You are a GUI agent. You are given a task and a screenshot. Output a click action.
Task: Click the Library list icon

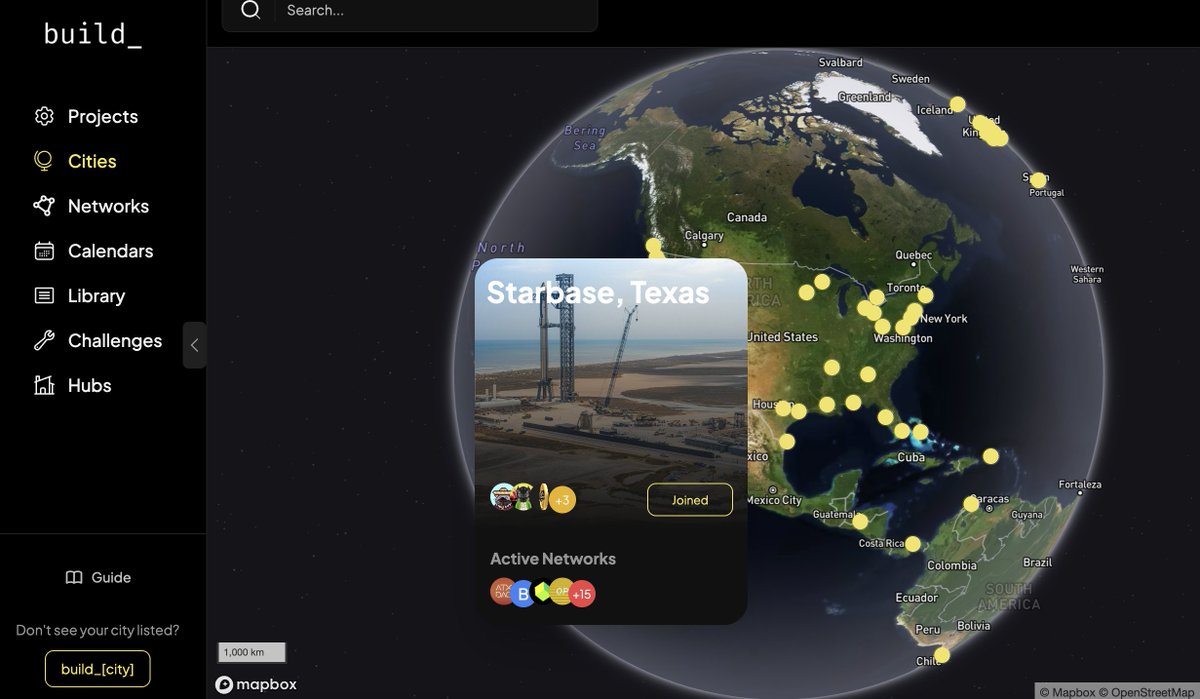coord(44,296)
